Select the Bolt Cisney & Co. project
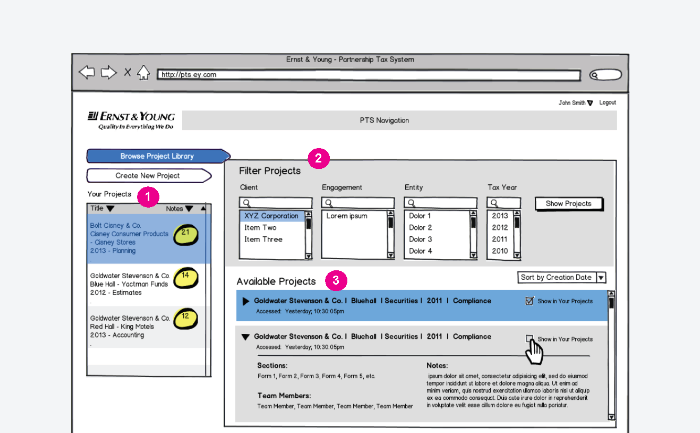 pos(146,238)
